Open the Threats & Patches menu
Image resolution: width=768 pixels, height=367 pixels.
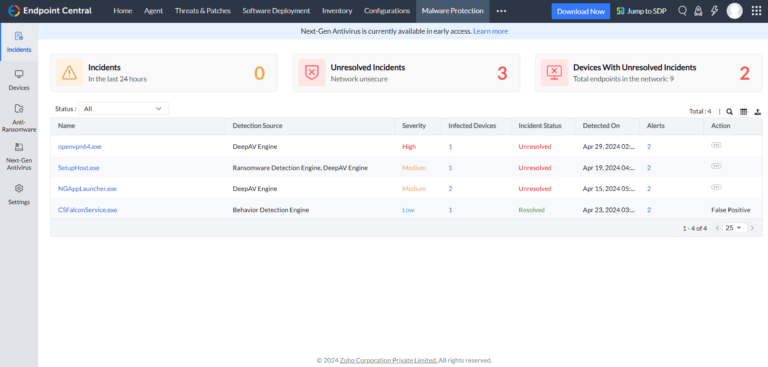tap(203, 11)
